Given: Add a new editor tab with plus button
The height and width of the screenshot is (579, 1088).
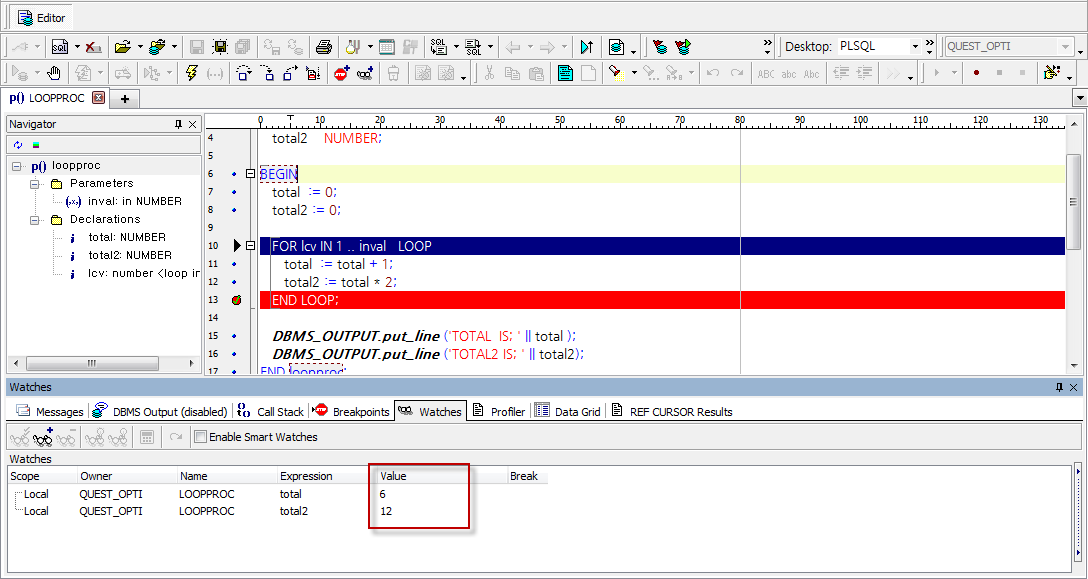Looking at the screenshot, I should point(125,98).
